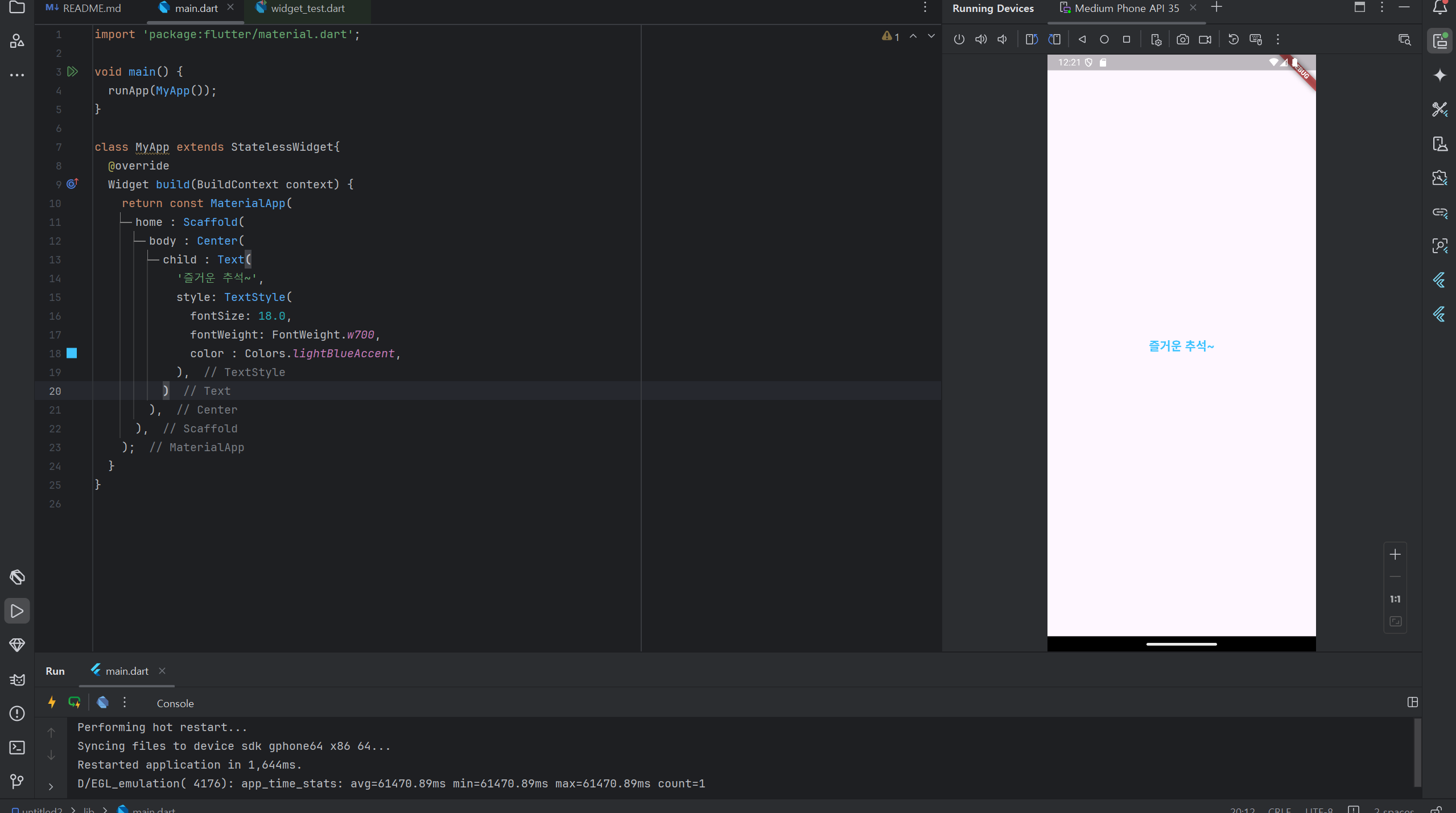Rotate the emulator device left

(x=1032, y=39)
